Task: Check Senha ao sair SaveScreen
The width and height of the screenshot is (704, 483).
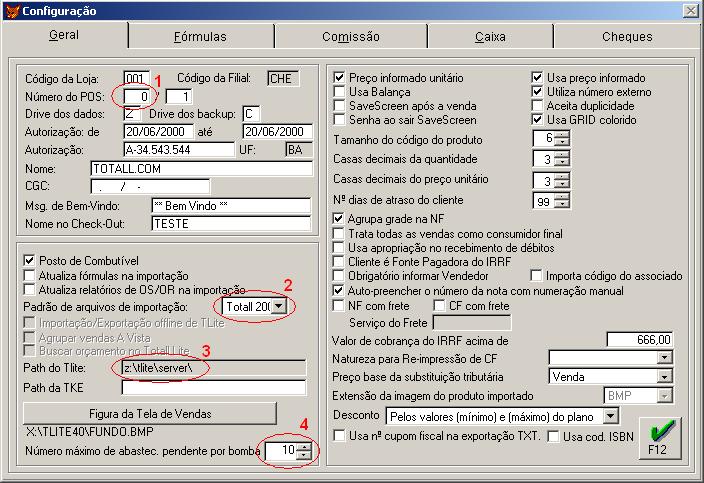Action: 339,119
